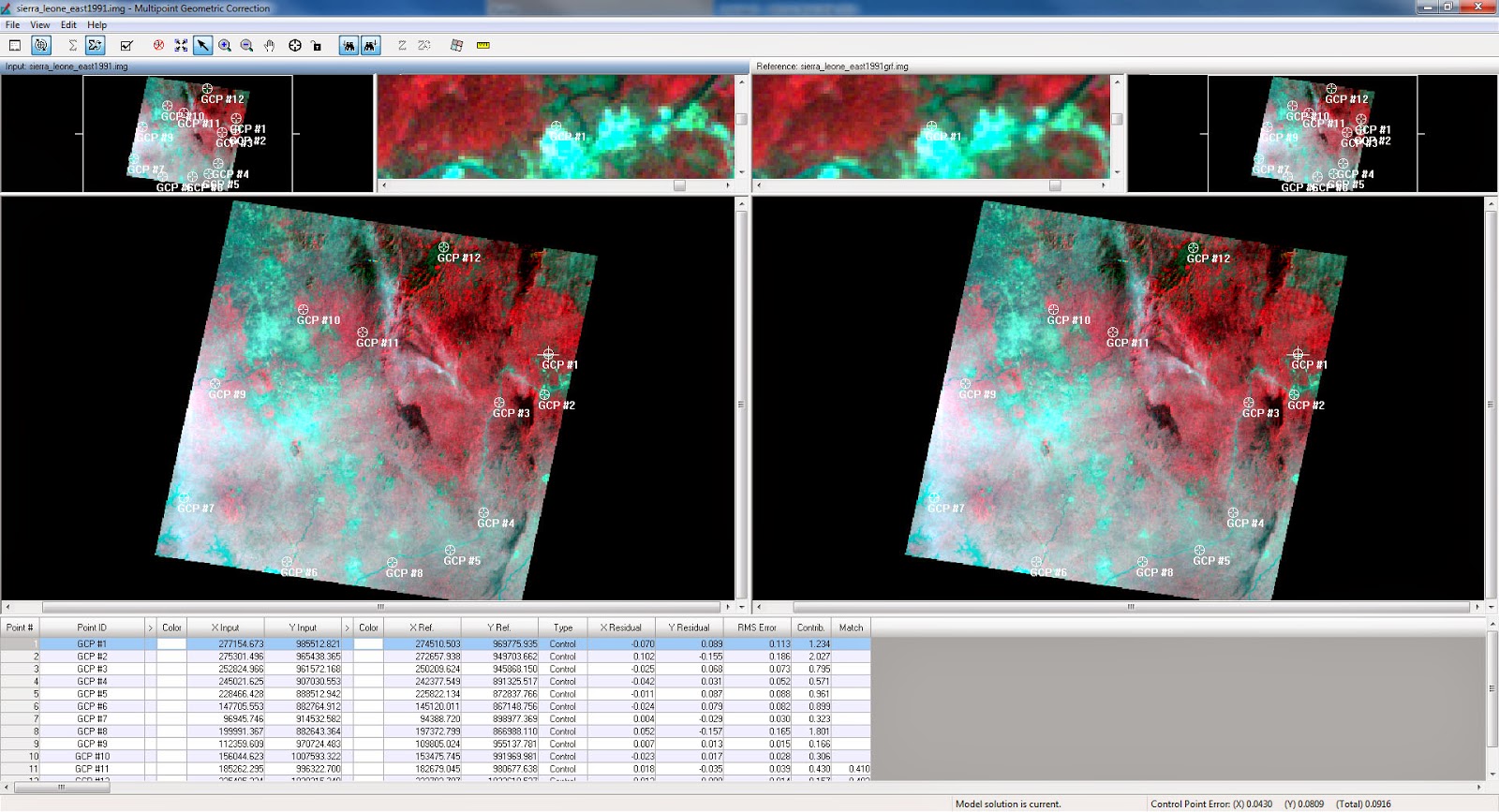Click the red delete GCP icon
This screenshot has width=1499, height=812.
tap(158, 45)
